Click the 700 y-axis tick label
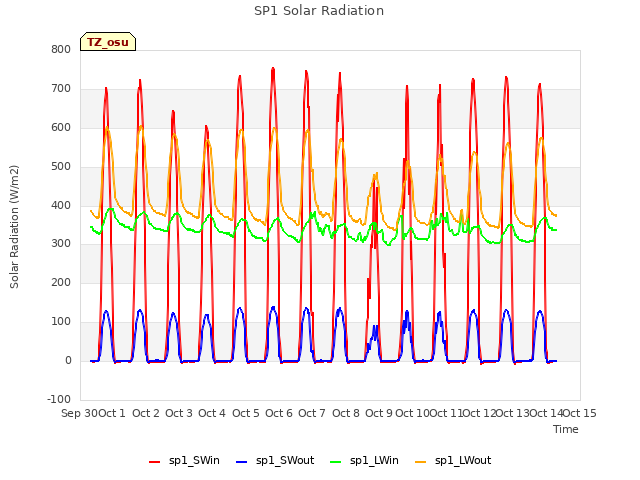 pos(61,88)
